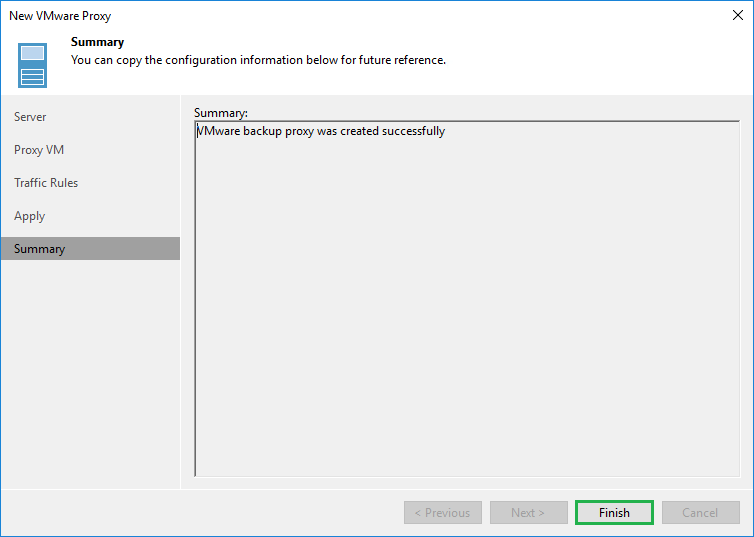Switch to the Apply step
Viewport: 754px width, 537px height.
[x=29, y=216]
